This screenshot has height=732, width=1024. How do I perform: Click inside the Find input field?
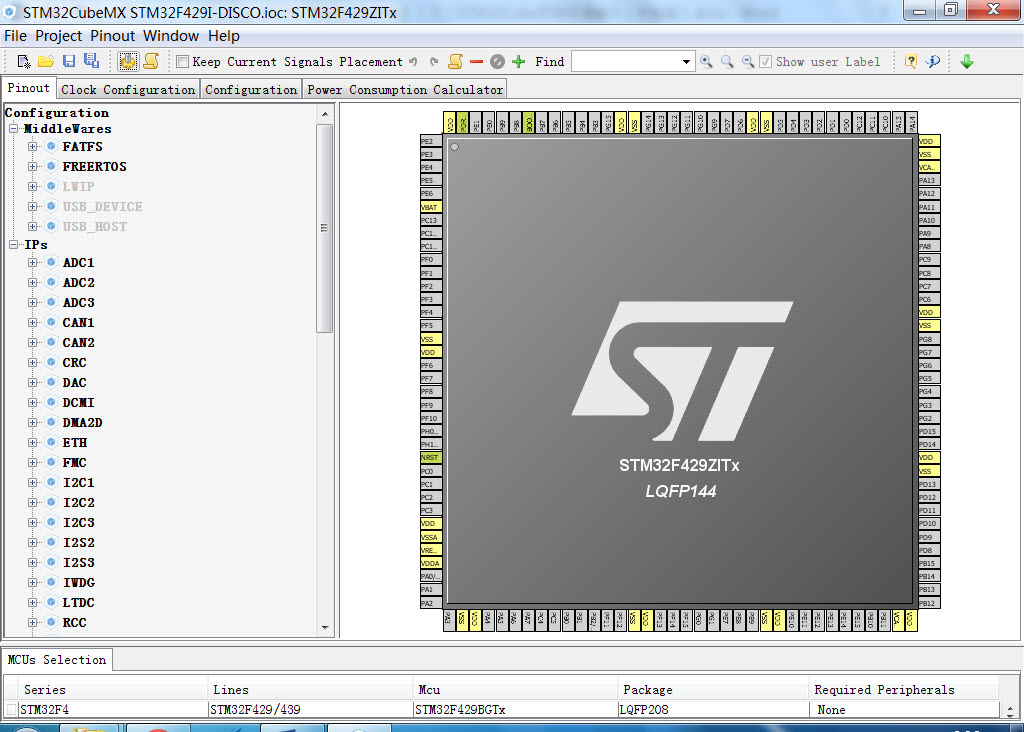(626, 62)
